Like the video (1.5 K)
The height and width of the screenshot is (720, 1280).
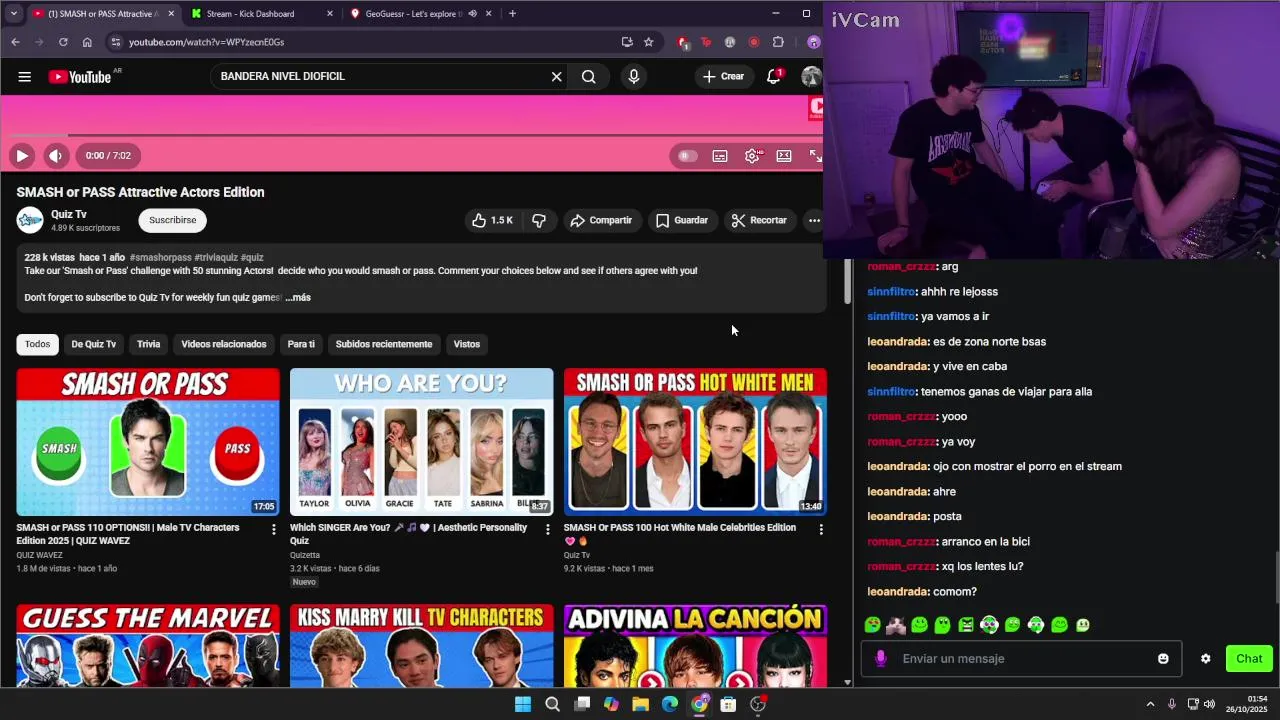pyautogui.click(x=492, y=220)
